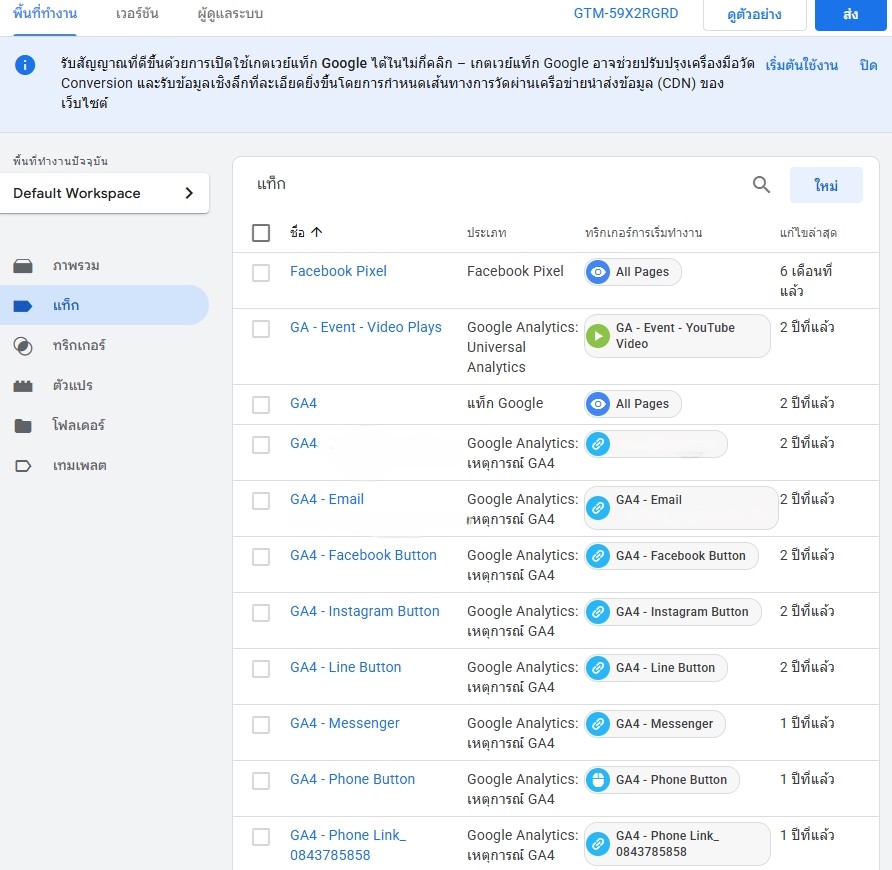The width and height of the screenshot is (892, 870).
Task: Click the ทริกเกอร์การเริ่มทำงาน column header
Action: pos(643,232)
